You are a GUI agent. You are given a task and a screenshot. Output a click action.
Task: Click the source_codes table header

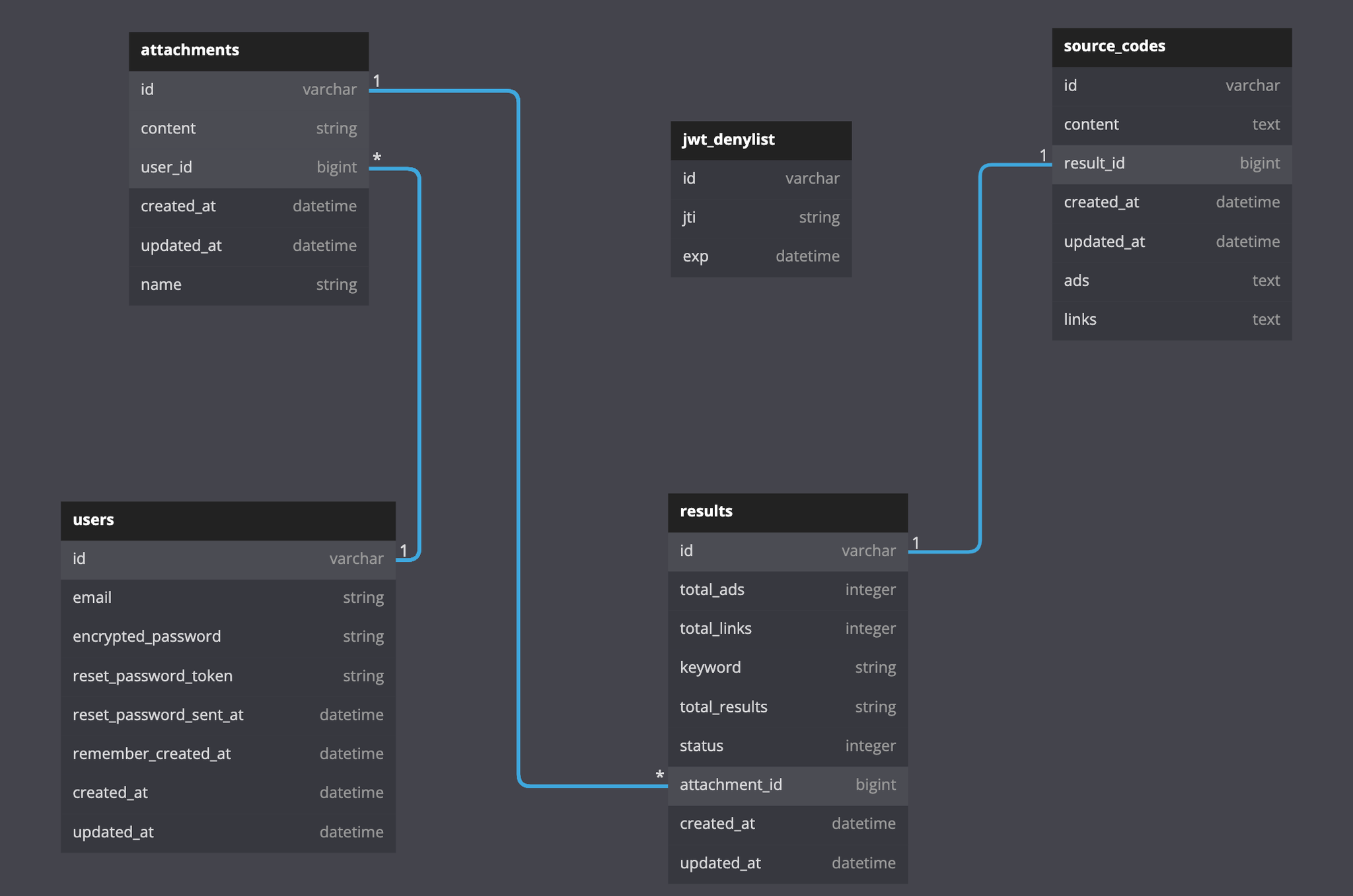(1171, 47)
